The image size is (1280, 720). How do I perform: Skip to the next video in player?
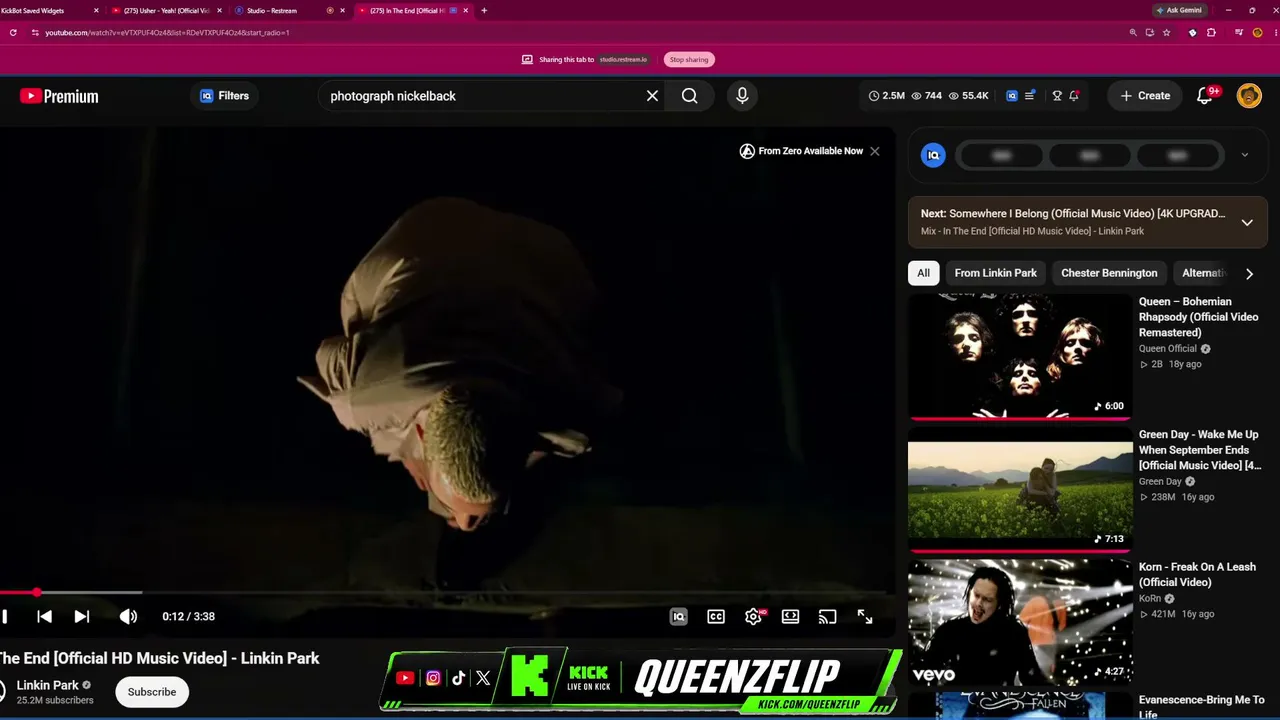(82, 617)
